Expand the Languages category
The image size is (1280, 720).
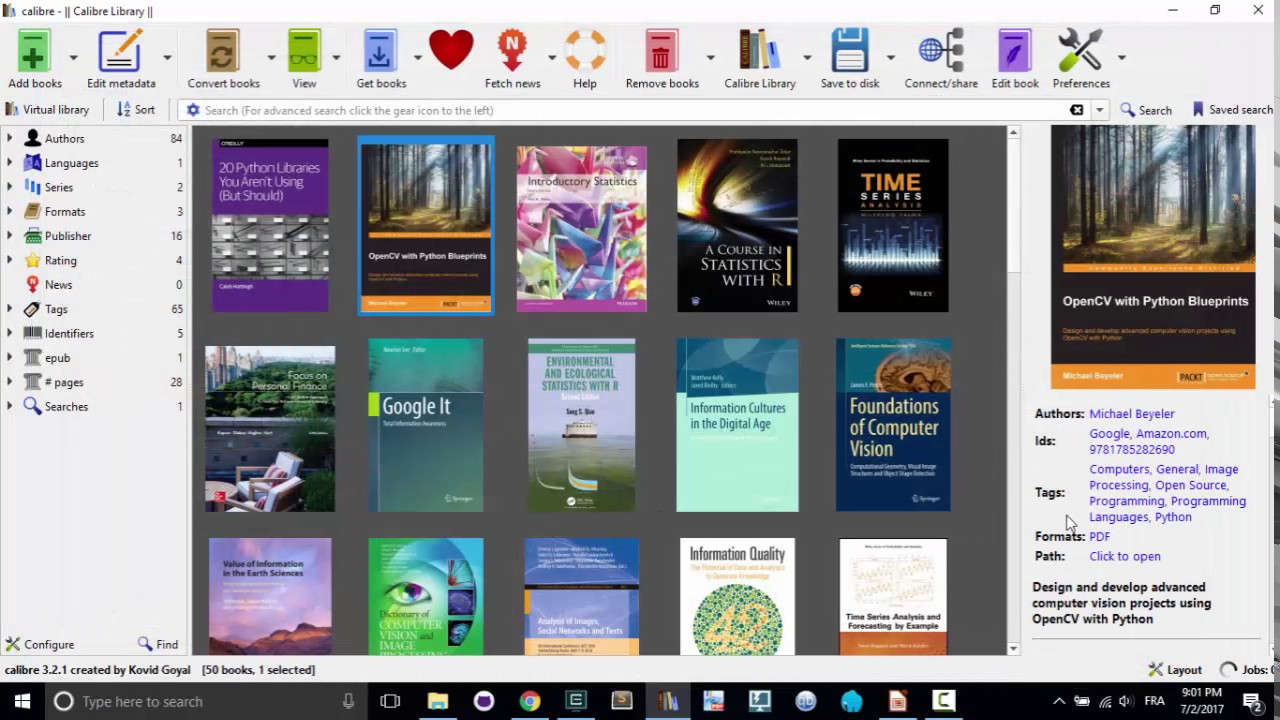(10, 162)
